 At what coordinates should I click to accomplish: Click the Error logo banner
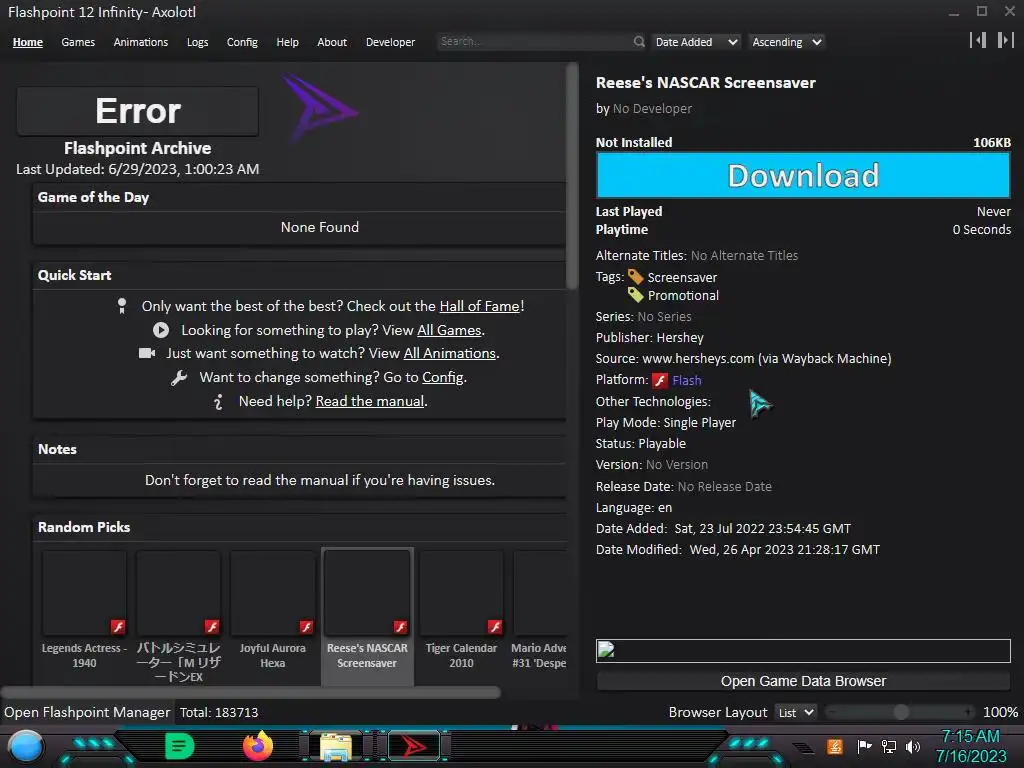(x=138, y=111)
